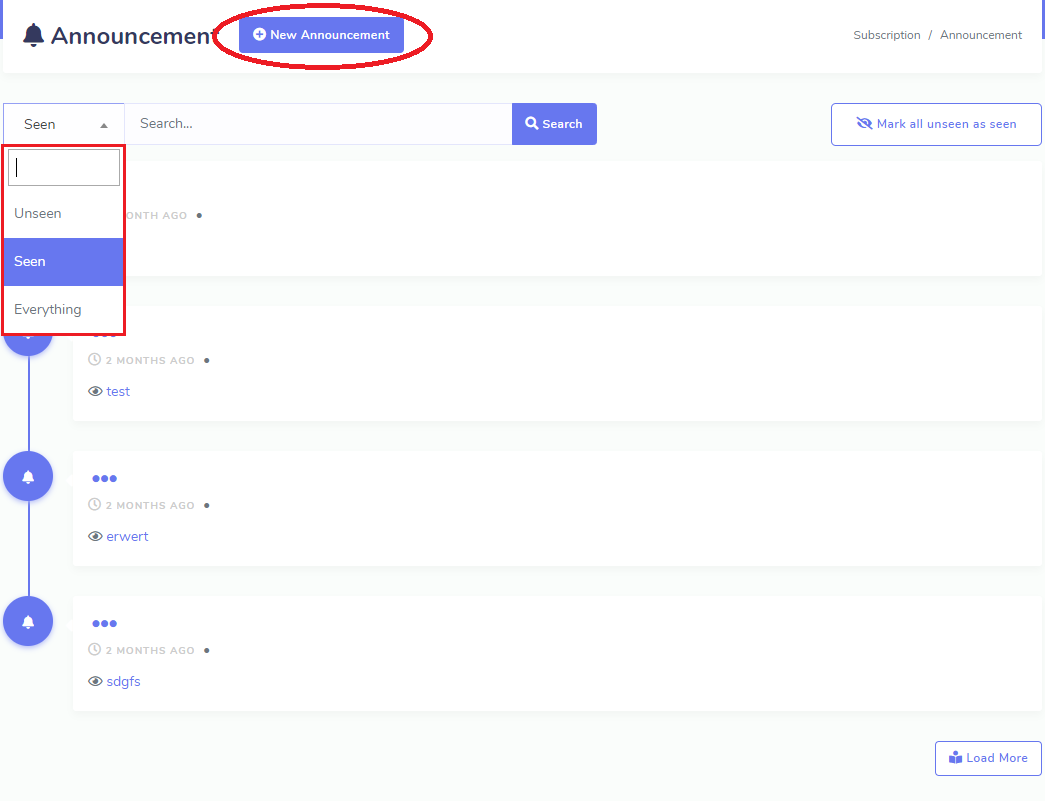
Task: Click the clock icon on sdgfs announcement
Action: tap(95, 650)
